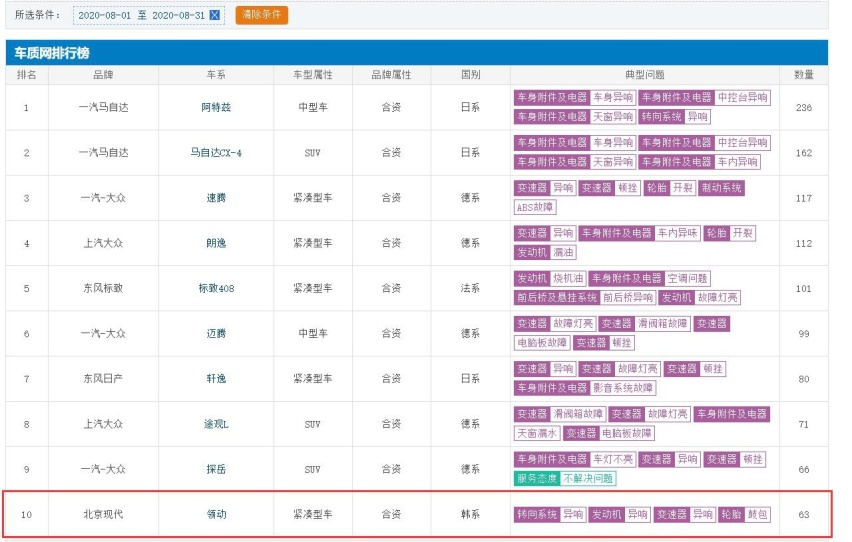Click the 空调问题 tag in the 标致408 row
Viewport: 852px width, 542px height.
tap(687, 279)
